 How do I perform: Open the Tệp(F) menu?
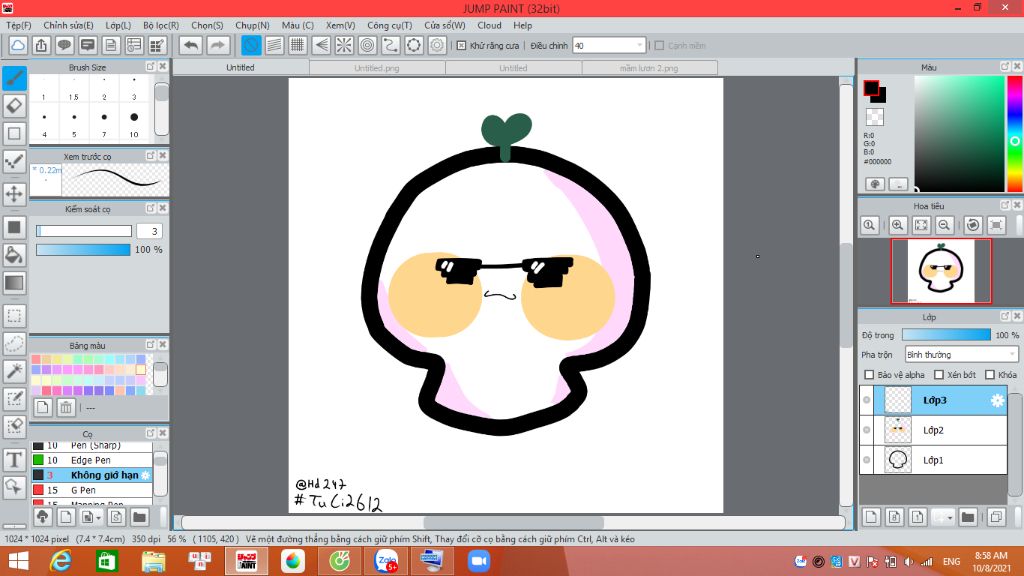pos(18,25)
